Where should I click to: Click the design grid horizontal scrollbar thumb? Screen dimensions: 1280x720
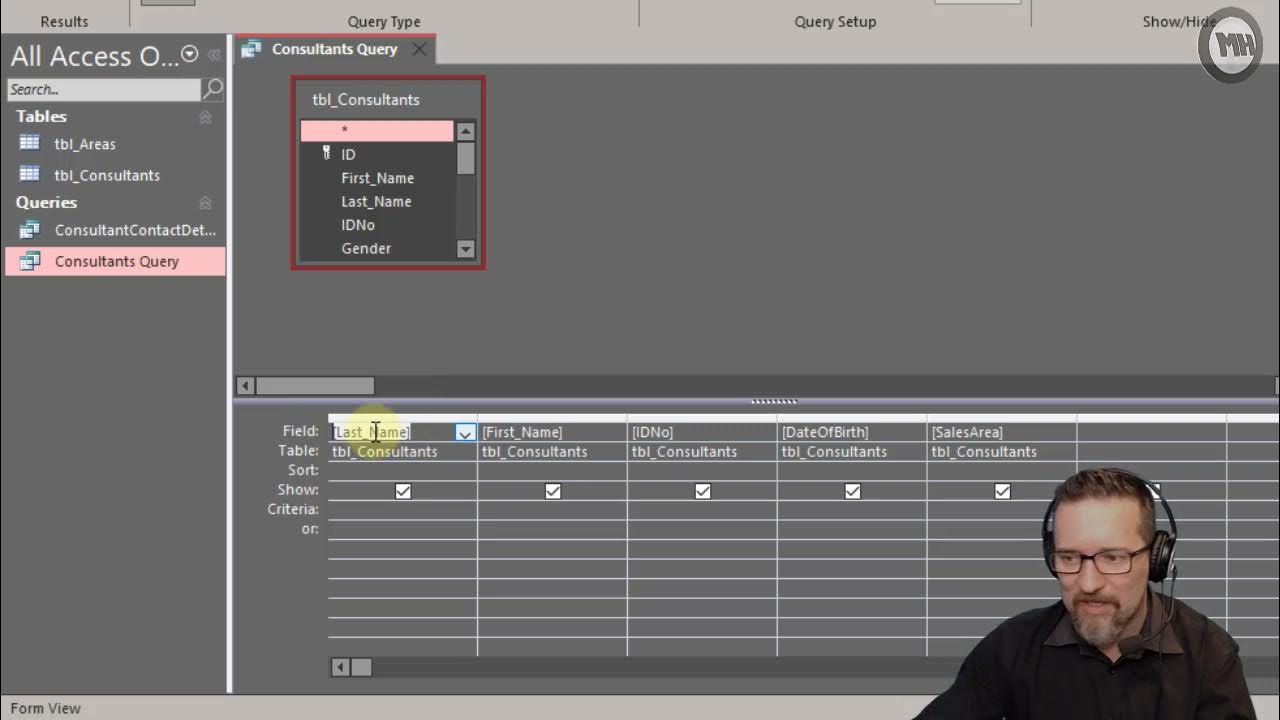(x=361, y=667)
